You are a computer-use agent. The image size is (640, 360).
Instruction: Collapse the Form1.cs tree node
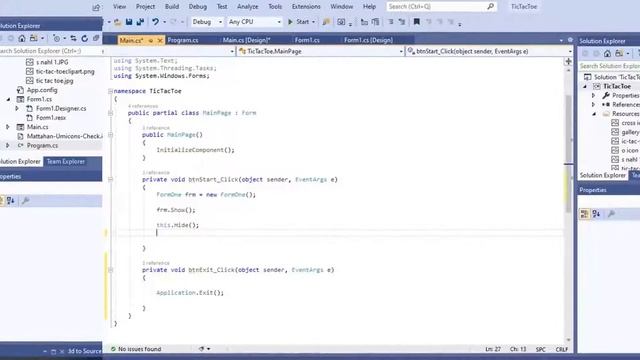coord(8,99)
